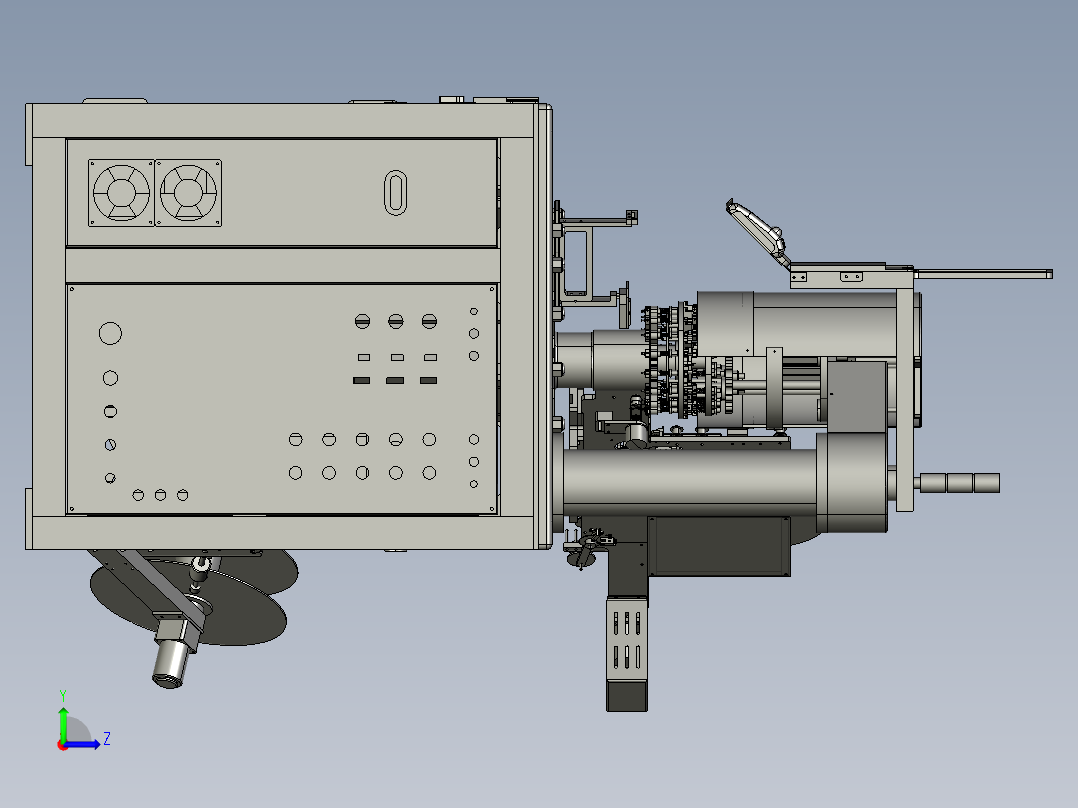Screen dimensions: 1078x808
Task: Click the red origin ball of the triad
Action: click(x=62, y=745)
